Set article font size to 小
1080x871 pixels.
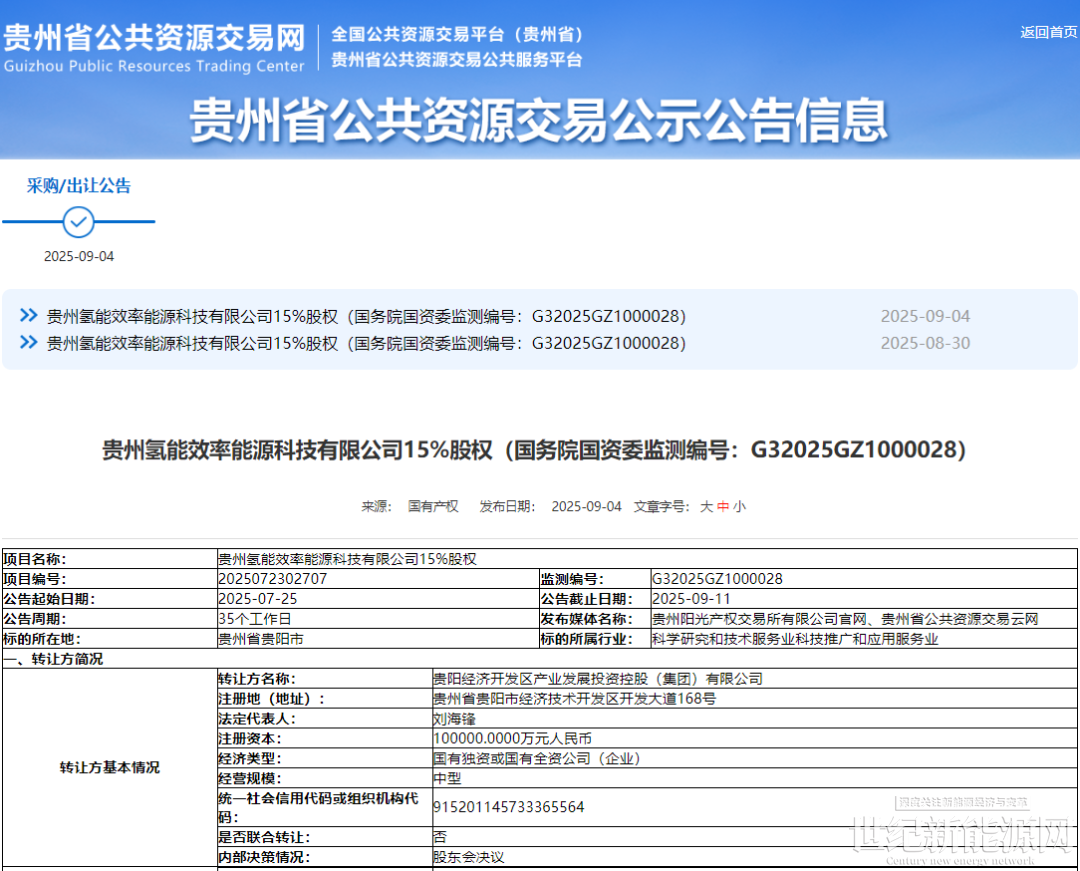(739, 507)
